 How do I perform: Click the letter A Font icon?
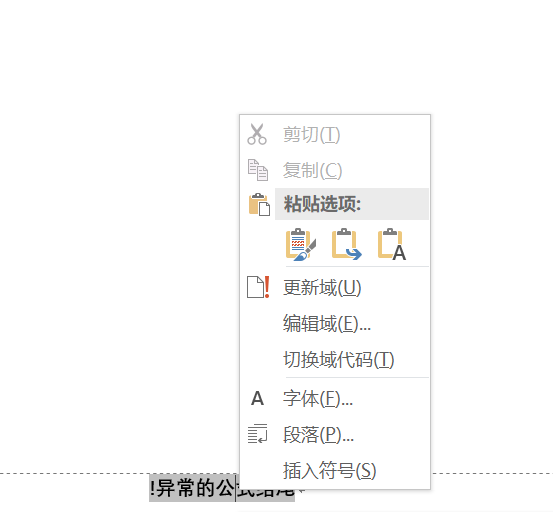click(x=257, y=399)
